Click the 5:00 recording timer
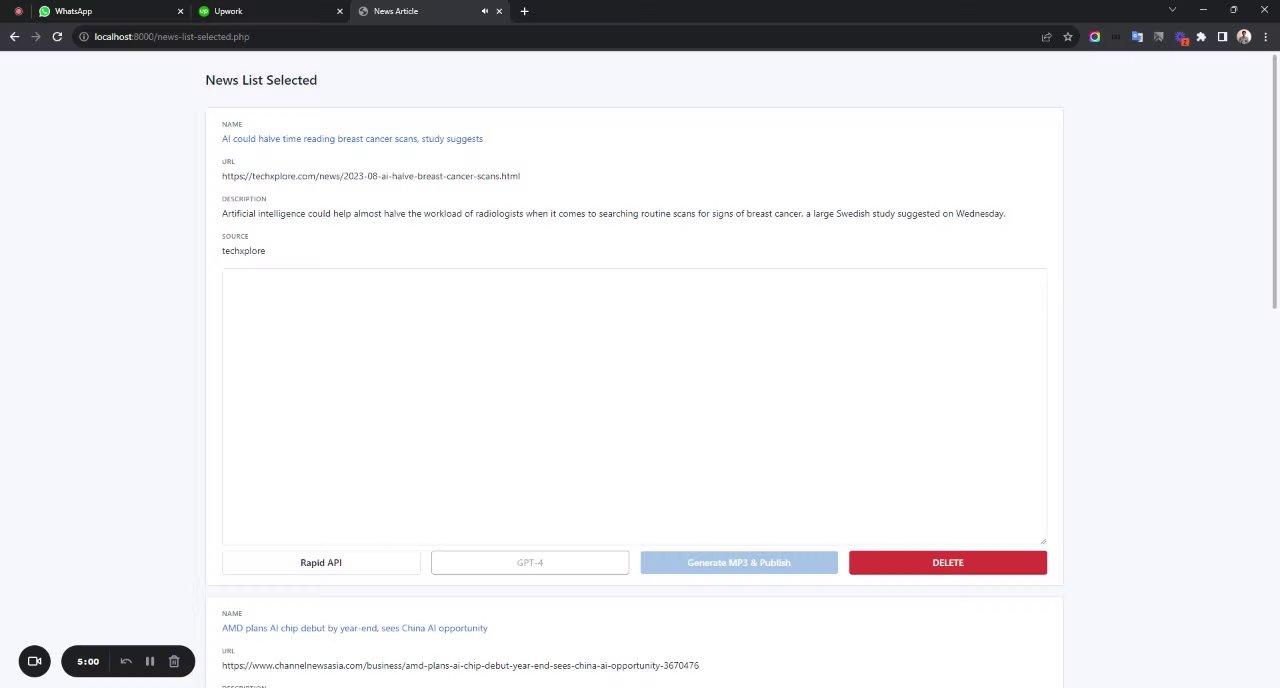The width and height of the screenshot is (1280, 688). coord(88,661)
